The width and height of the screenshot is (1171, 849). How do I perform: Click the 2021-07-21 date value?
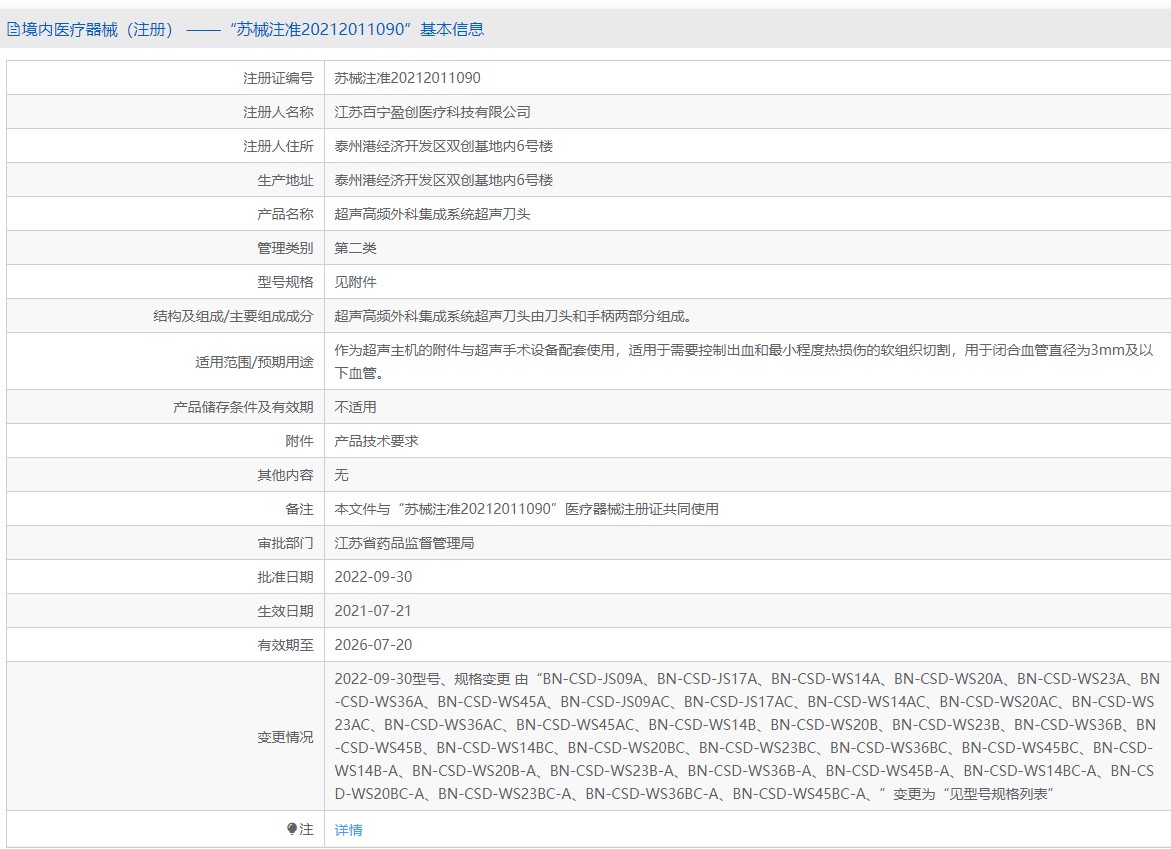pyautogui.click(x=373, y=611)
